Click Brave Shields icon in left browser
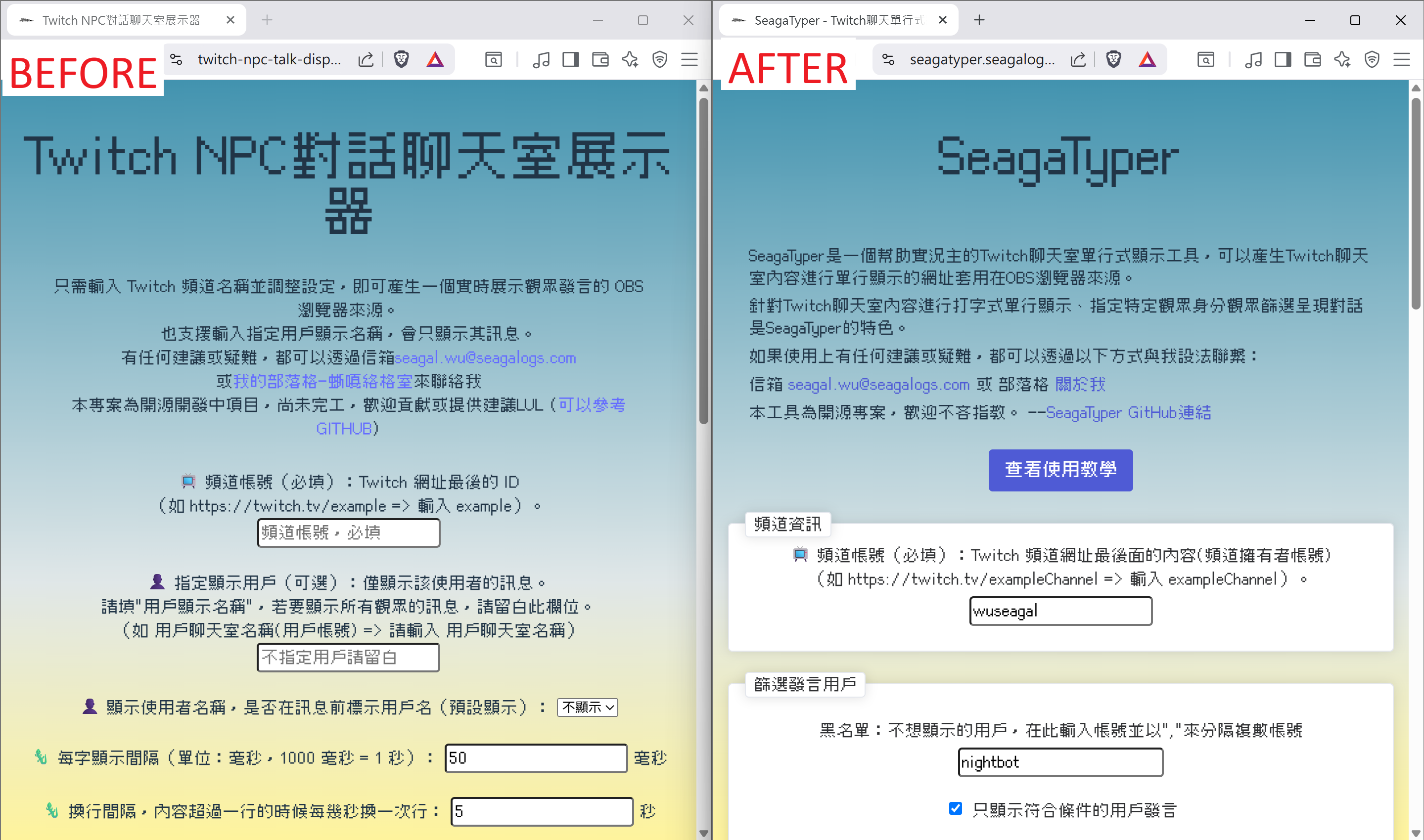The height and width of the screenshot is (840, 1424). pyautogui.click(x=402, y=59)
